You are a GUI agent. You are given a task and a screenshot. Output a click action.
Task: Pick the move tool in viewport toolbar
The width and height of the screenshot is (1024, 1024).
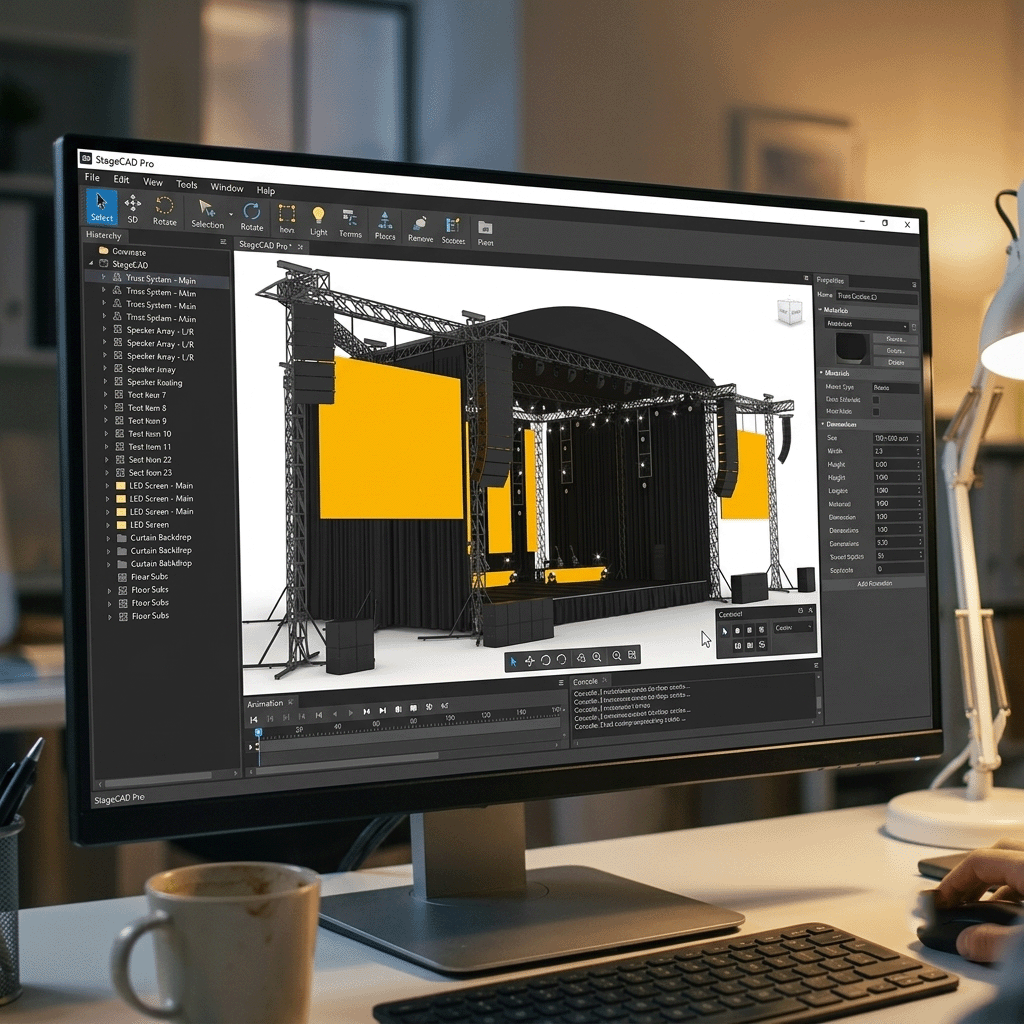[530, 660]
